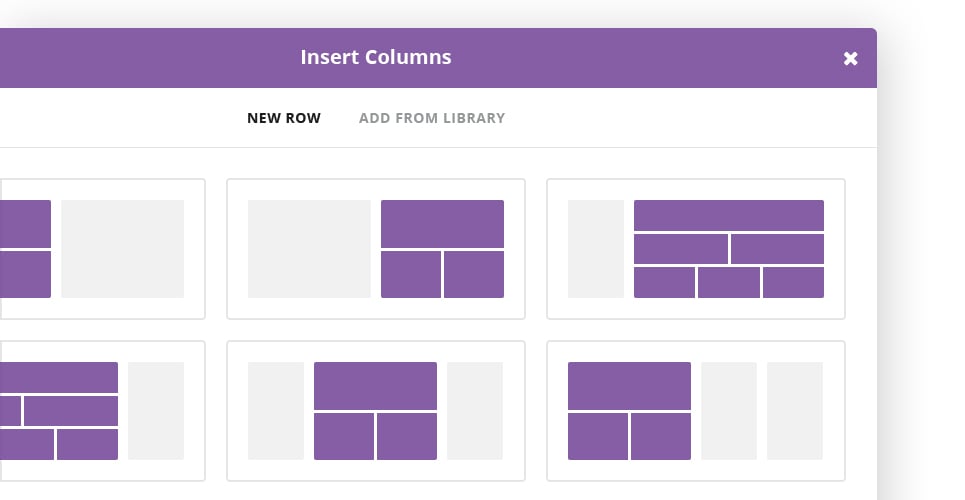Click the far-right gray column in the bottom-right layout
This screenshot has width=965, height=500.
(795, 411)
